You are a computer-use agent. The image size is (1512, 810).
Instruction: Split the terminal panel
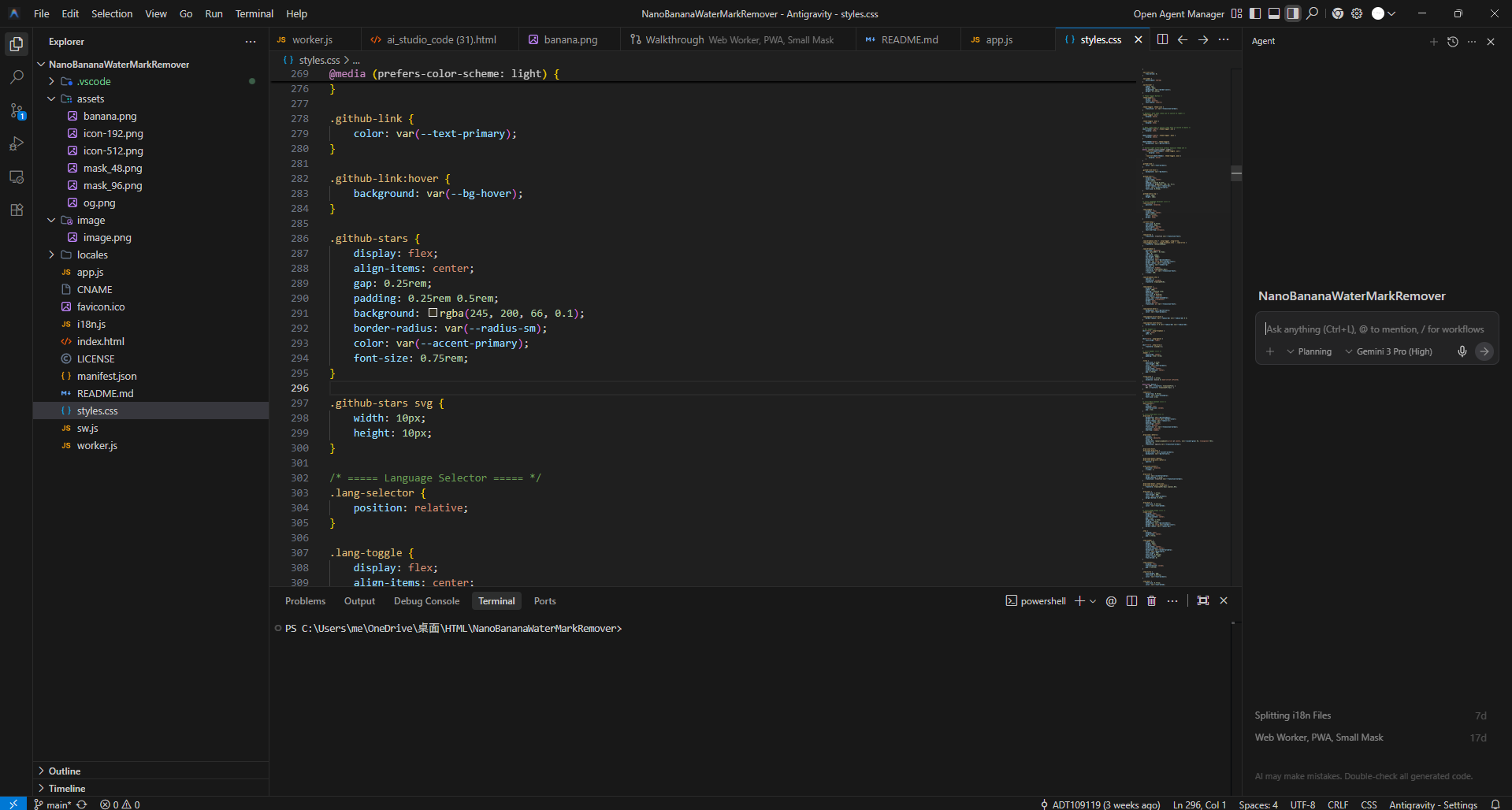tap(1131, 600)
